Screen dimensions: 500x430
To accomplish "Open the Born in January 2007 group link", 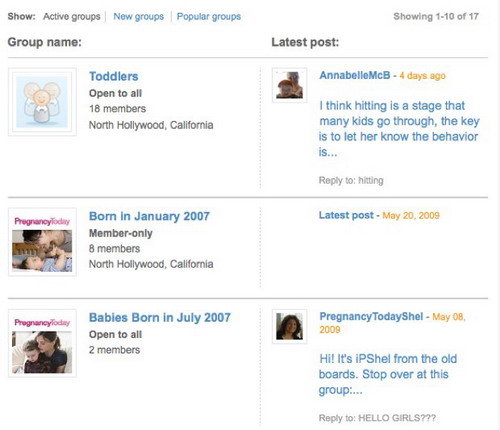I will [149, 216].
